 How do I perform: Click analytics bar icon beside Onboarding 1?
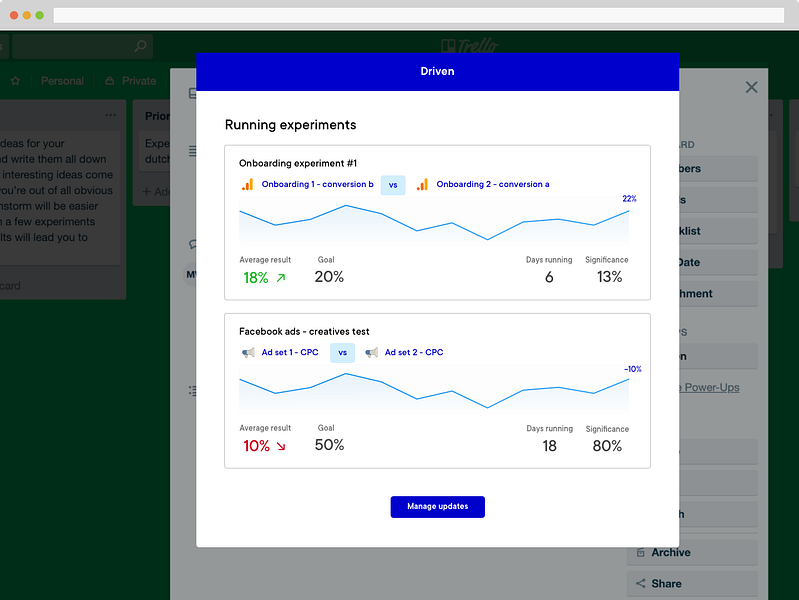point(247,184)
